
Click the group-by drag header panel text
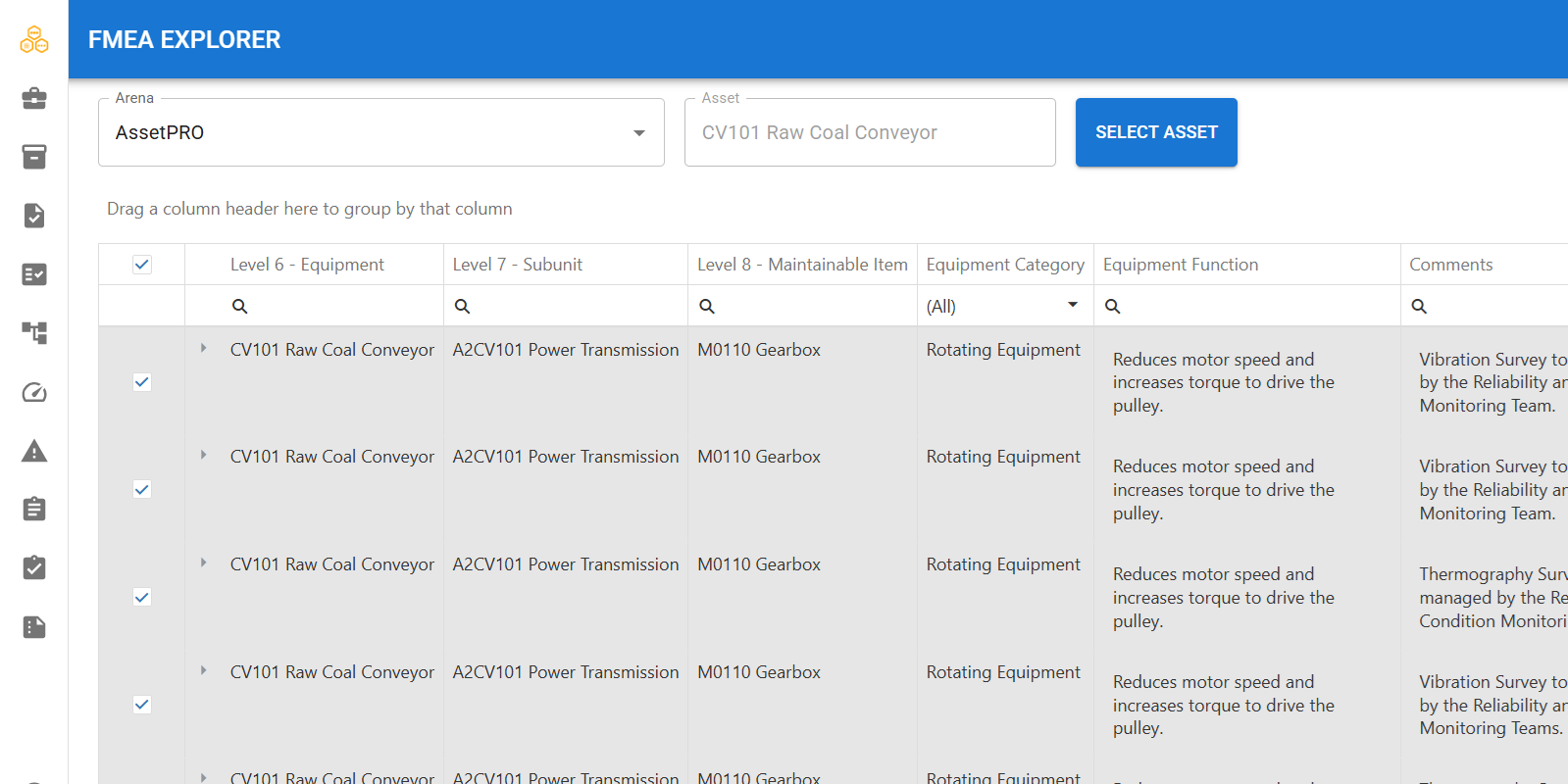coord(310,209)
